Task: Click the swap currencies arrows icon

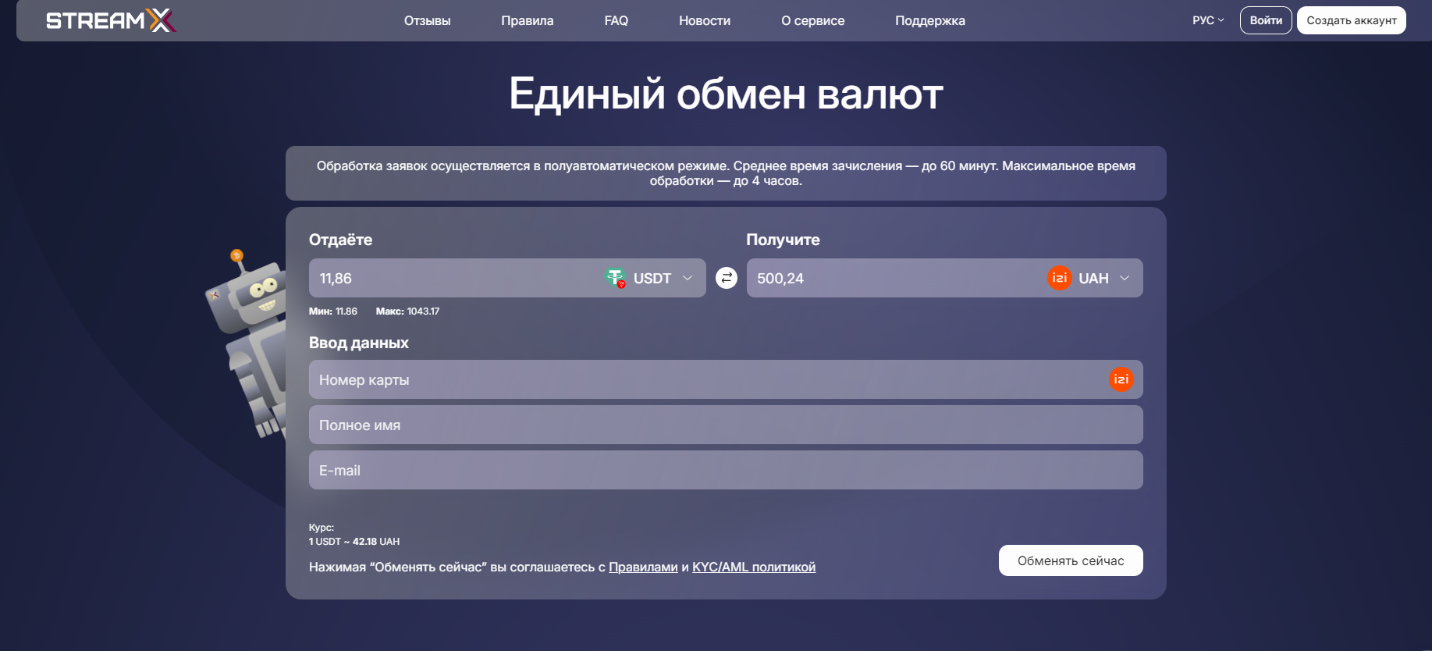Action: tap(725, 277)
